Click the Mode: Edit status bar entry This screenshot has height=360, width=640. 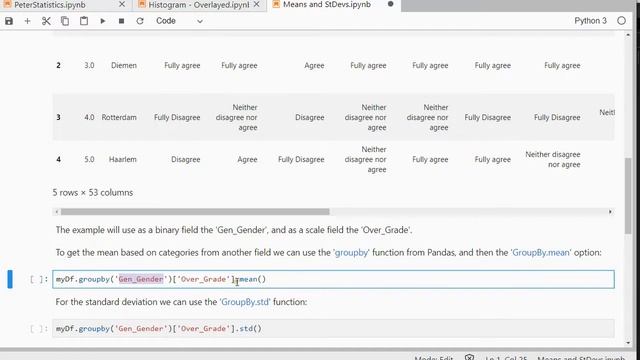(x=433, y=358)
